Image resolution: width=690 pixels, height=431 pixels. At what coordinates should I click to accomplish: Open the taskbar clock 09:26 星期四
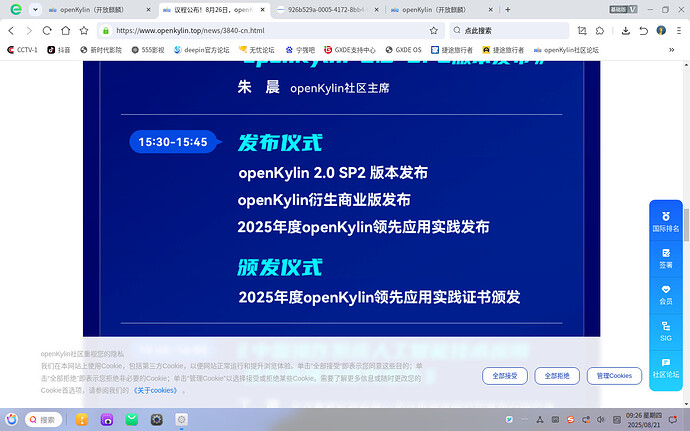644,420
